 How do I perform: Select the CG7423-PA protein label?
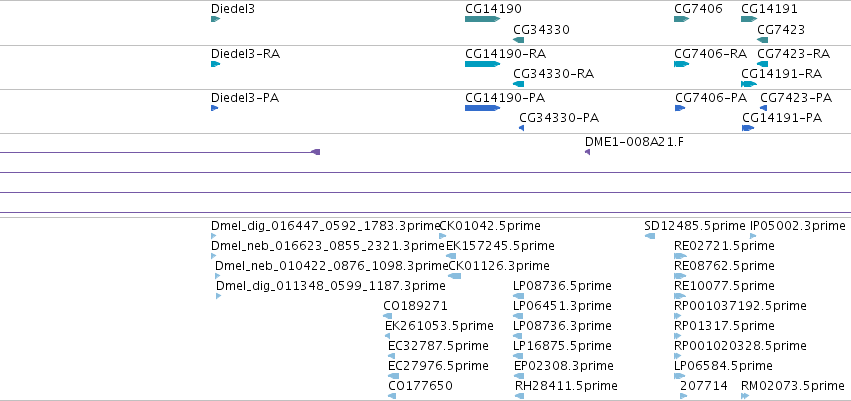point(796,98)
